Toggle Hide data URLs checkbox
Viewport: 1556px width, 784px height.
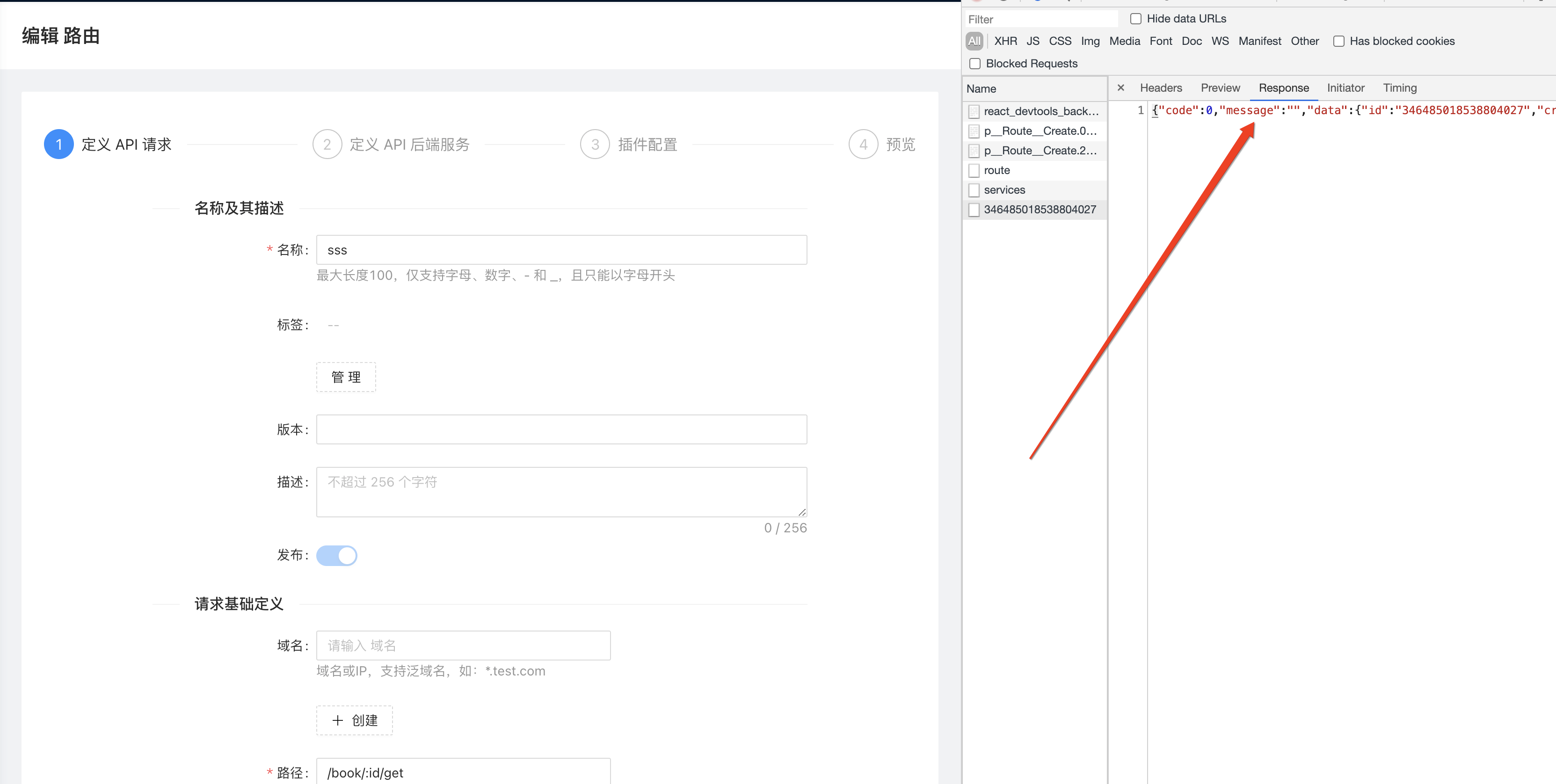[1135, 19]
